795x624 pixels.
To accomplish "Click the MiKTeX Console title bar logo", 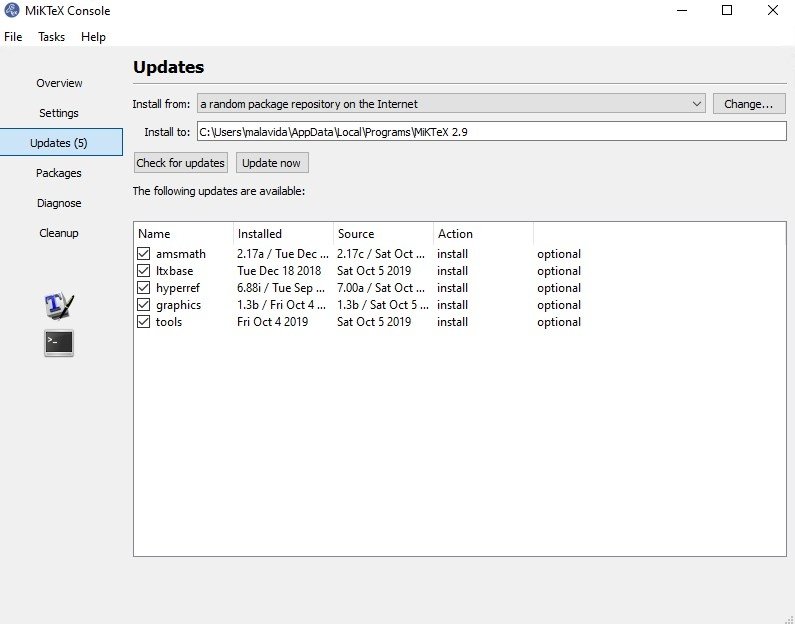I will [x=12, y=10].
